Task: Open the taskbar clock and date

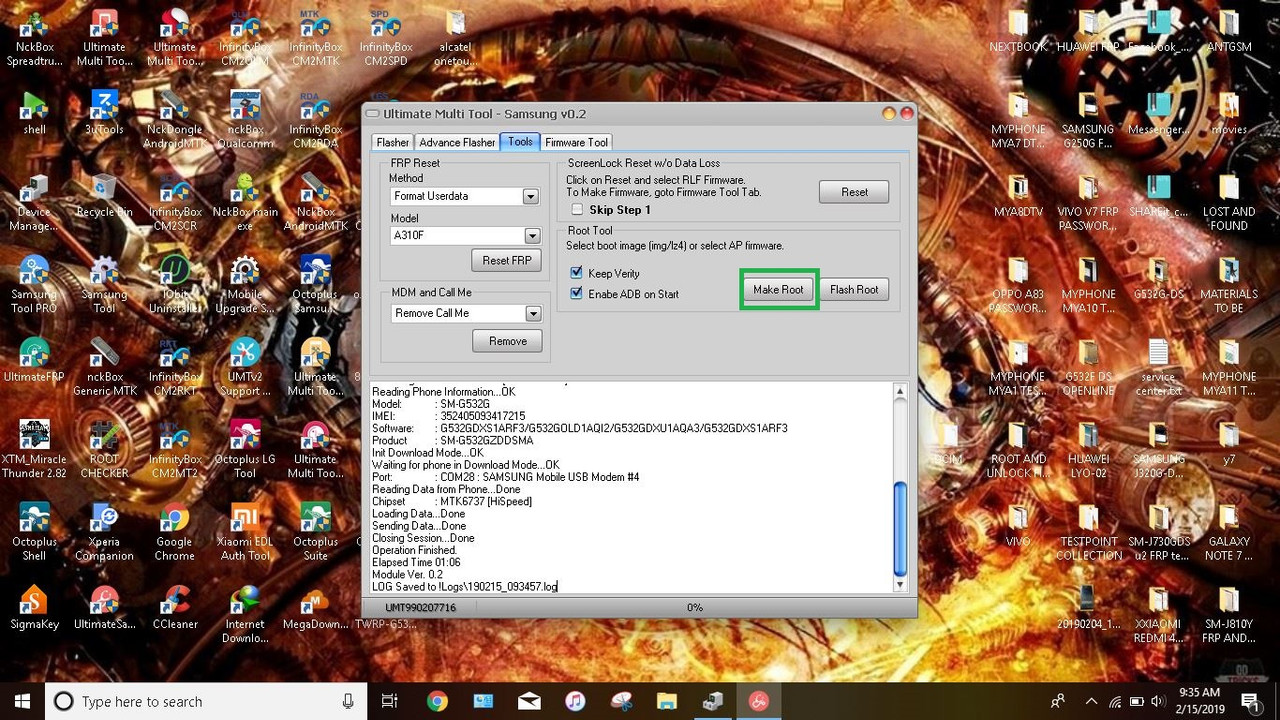Action: pos(1199,701)
